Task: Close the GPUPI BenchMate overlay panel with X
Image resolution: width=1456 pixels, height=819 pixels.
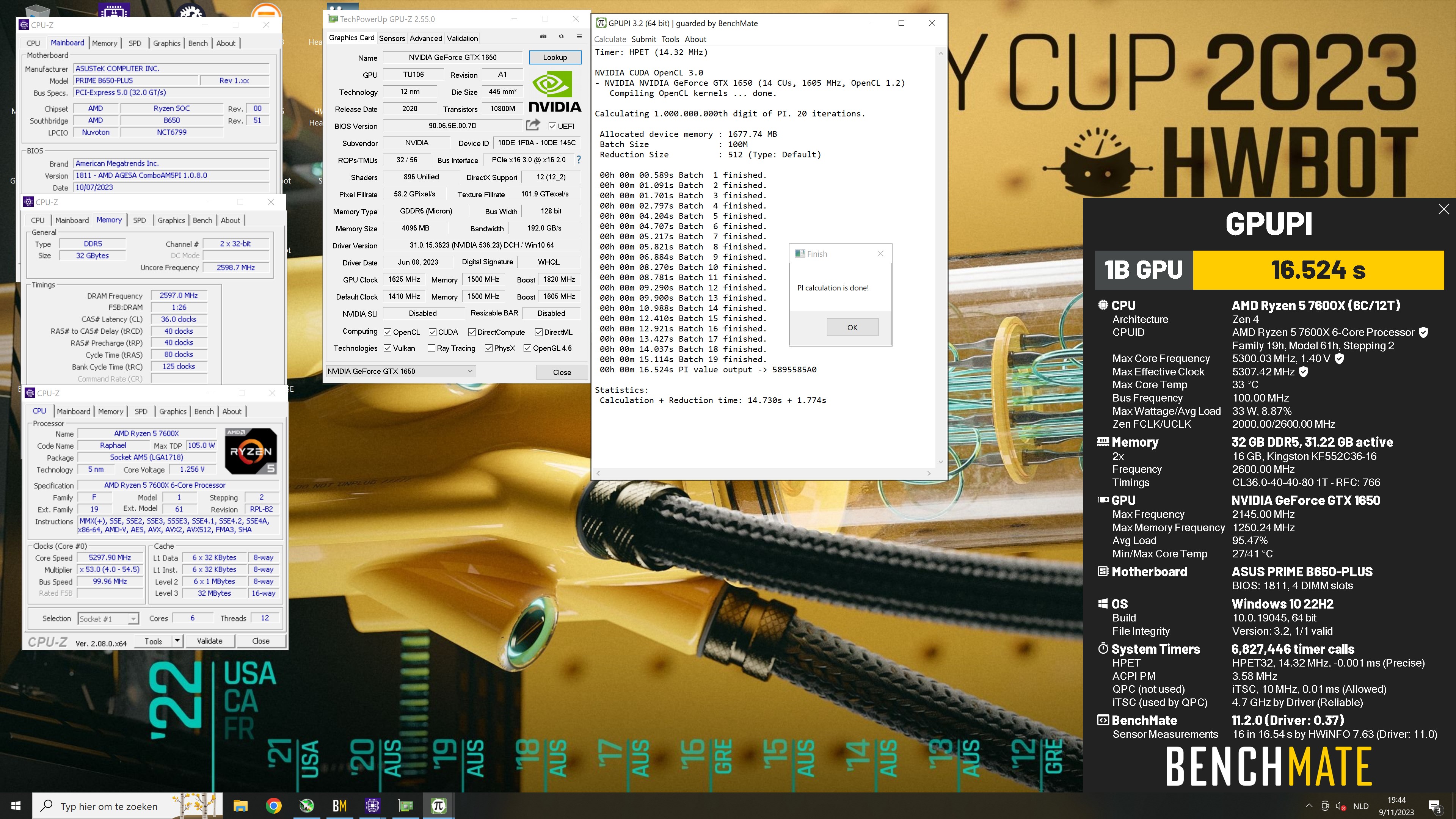Action: 1443,209
